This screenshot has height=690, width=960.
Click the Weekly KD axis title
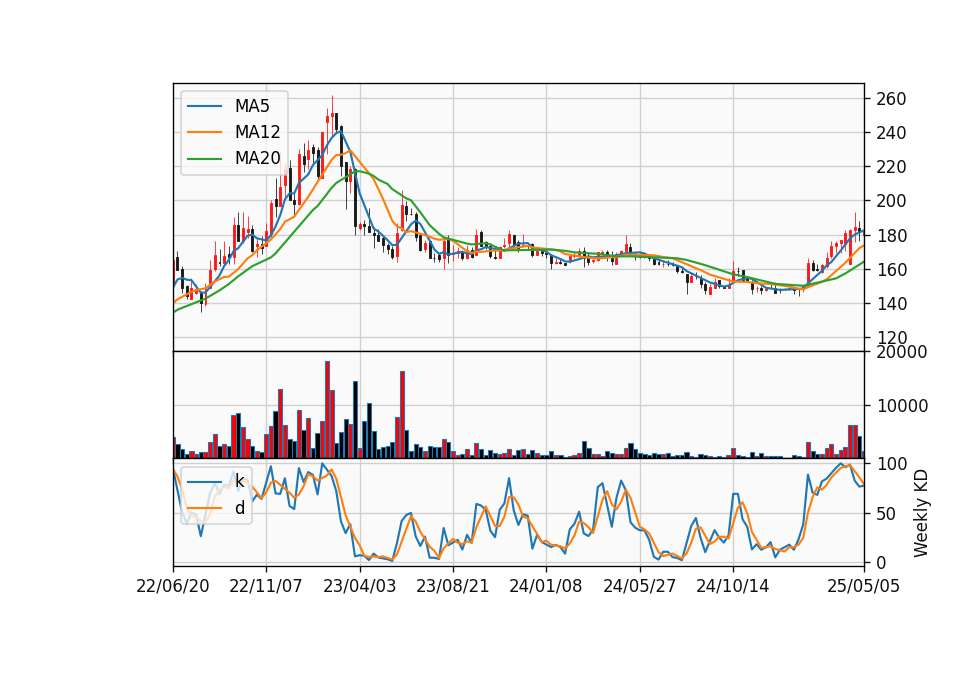point(921,513)
